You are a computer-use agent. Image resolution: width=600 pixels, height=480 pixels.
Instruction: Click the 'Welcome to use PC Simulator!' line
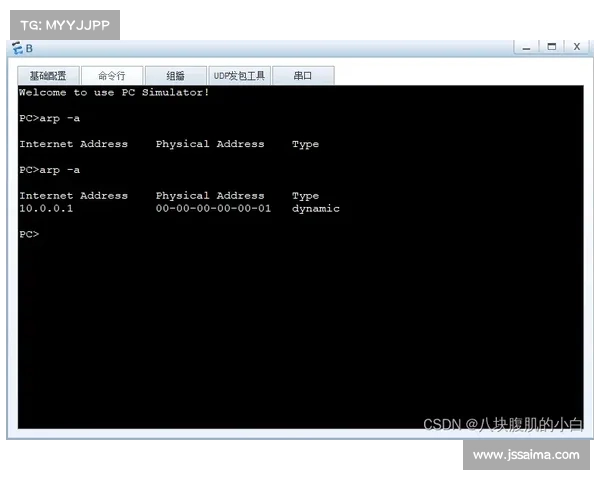[x=114, y=92]
